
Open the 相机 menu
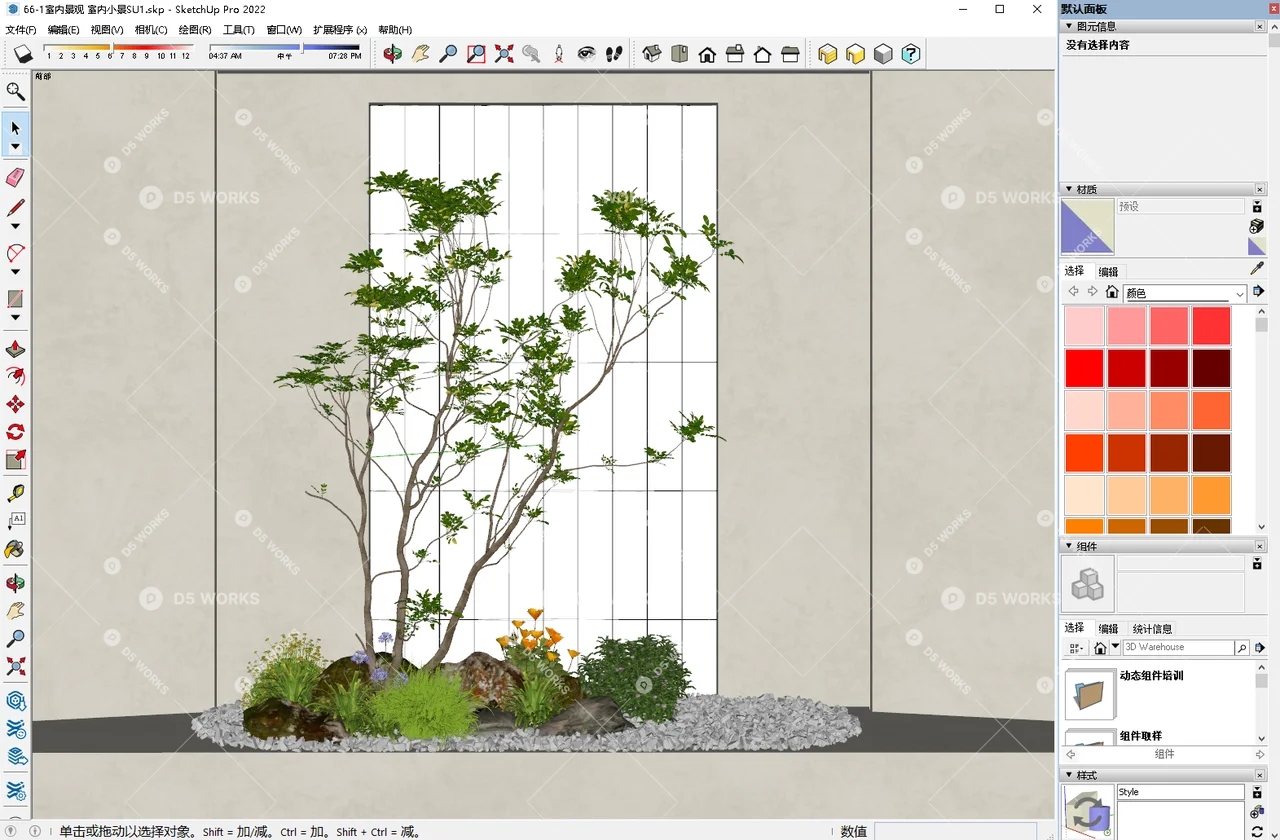(149, 30)
